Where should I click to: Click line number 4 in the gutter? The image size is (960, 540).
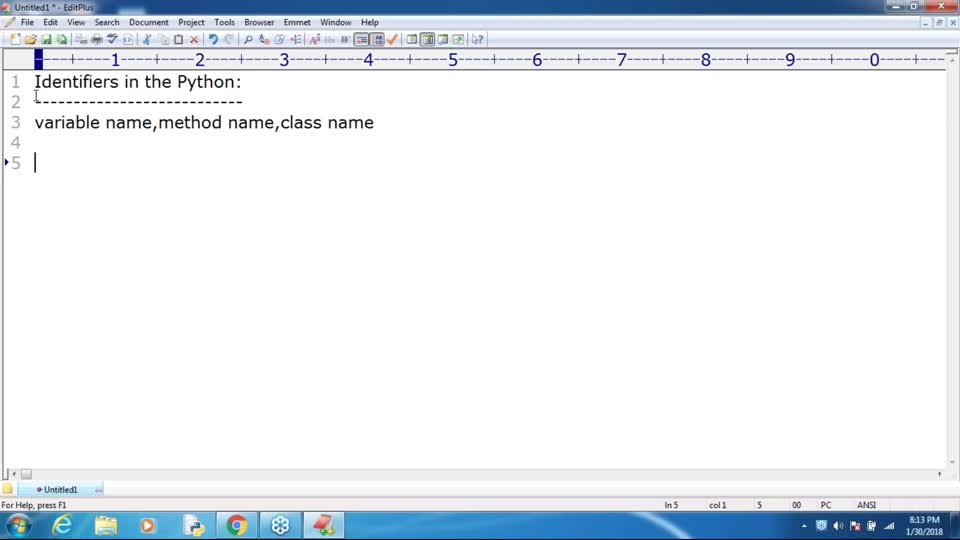tap(16, 143)
